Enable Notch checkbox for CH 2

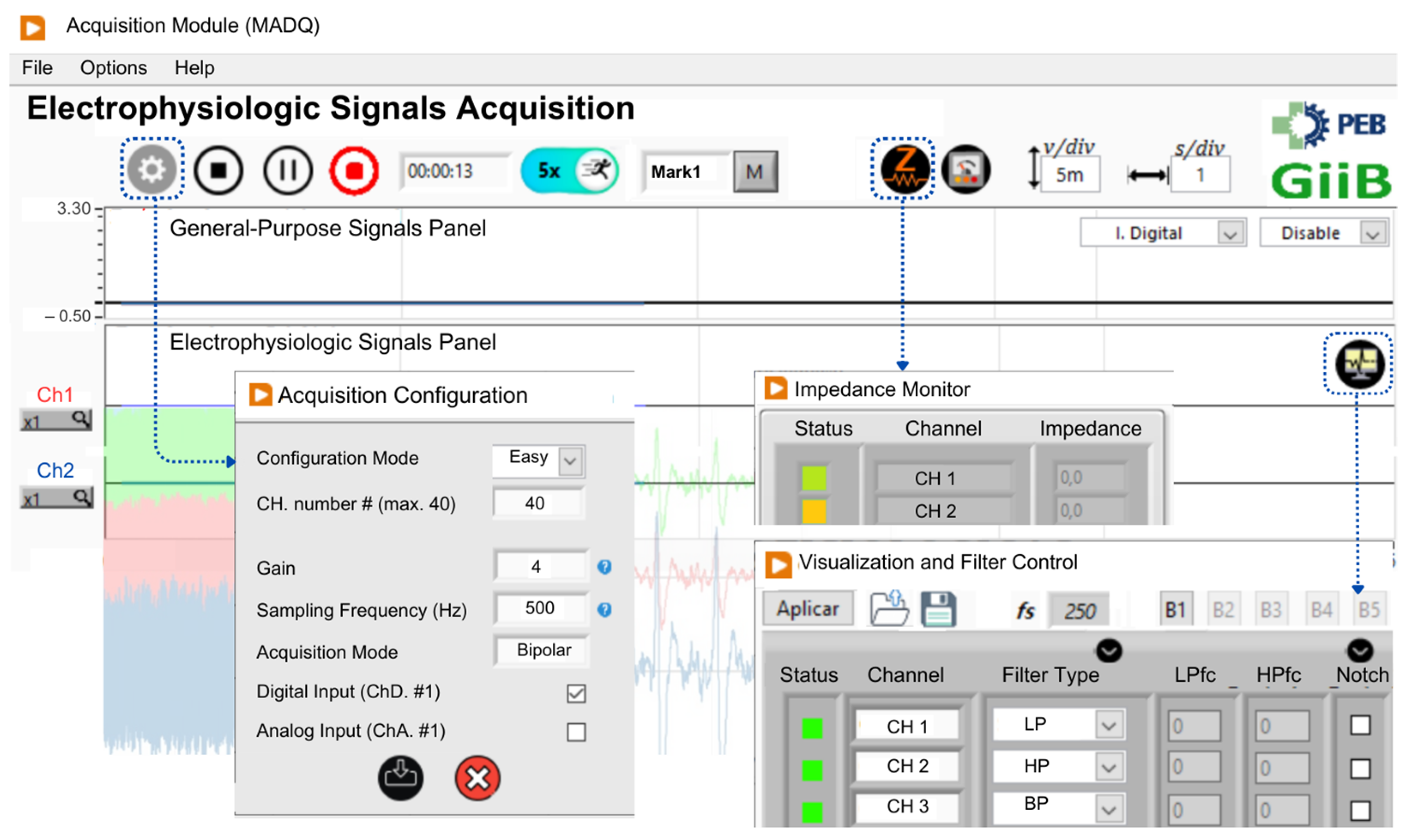[x=1360, y=769]
